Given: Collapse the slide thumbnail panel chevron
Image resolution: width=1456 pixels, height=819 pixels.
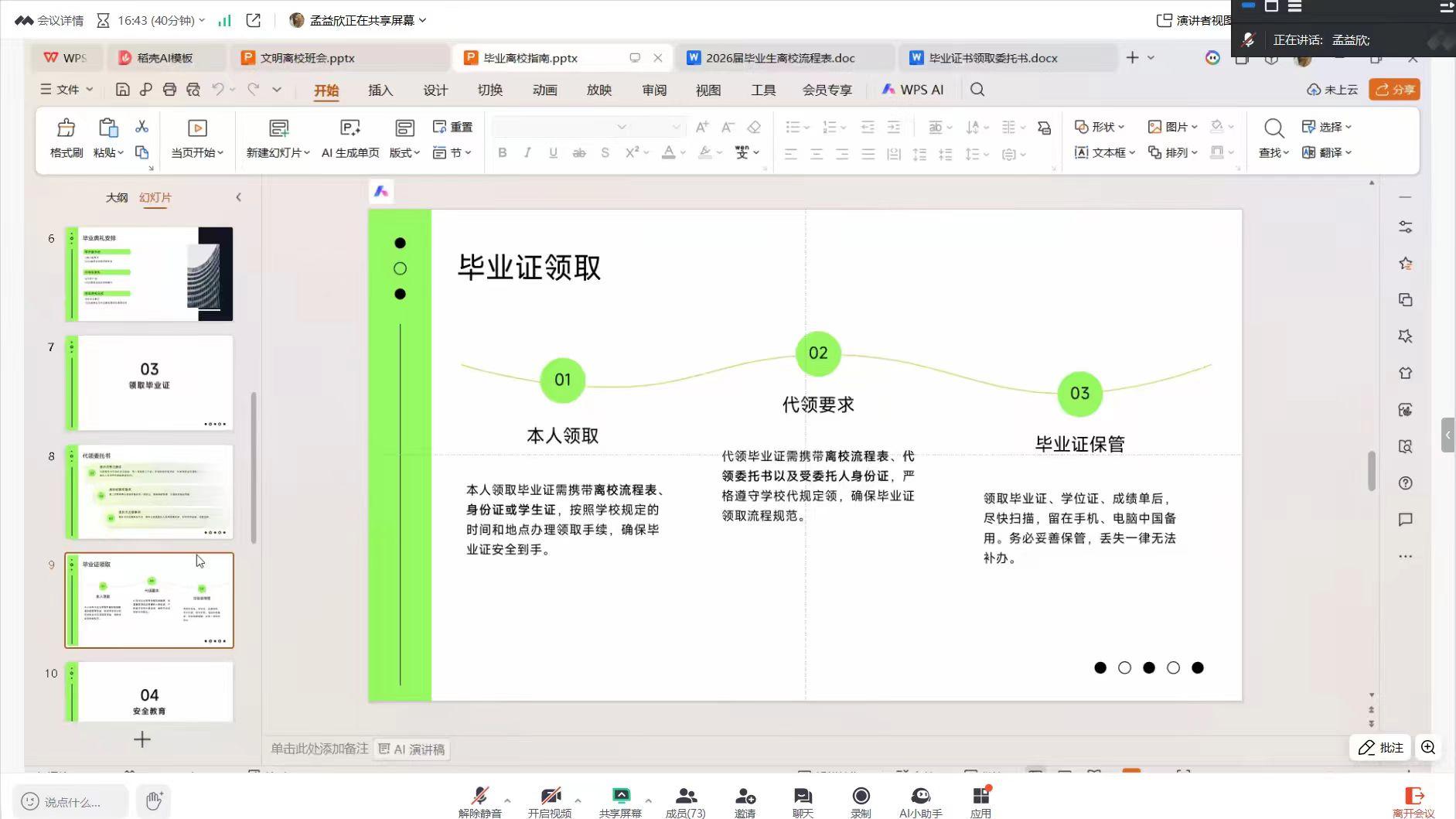Looking at the screenshot, I should (238, 197).
